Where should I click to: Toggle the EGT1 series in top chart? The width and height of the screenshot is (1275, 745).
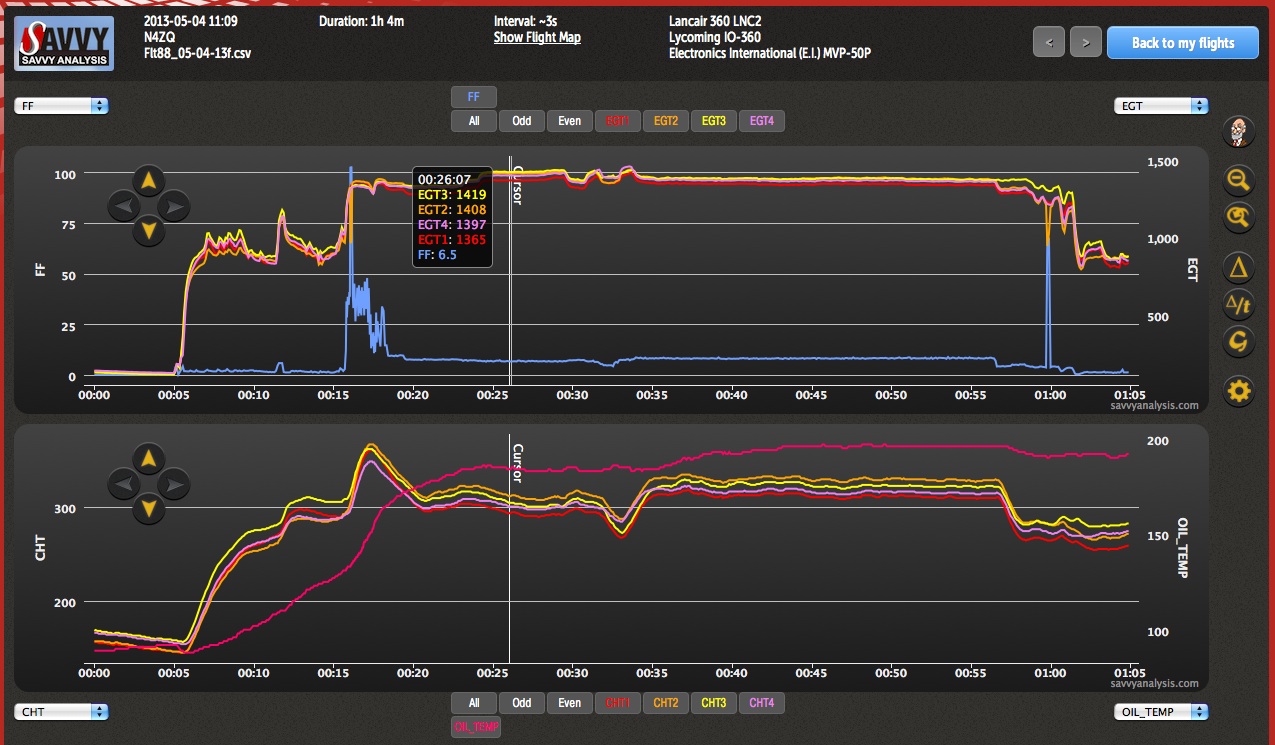pyautogui.click(x=617, y=121)
